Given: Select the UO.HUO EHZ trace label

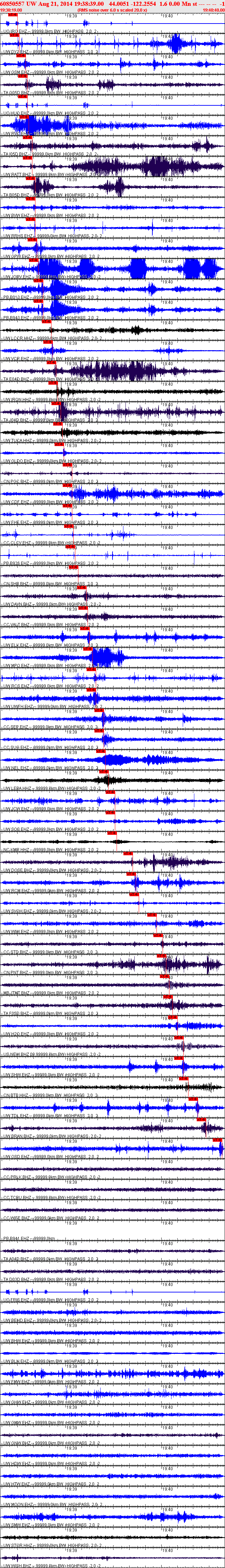Looking at the screenshot, I should (x=50, y=113).
